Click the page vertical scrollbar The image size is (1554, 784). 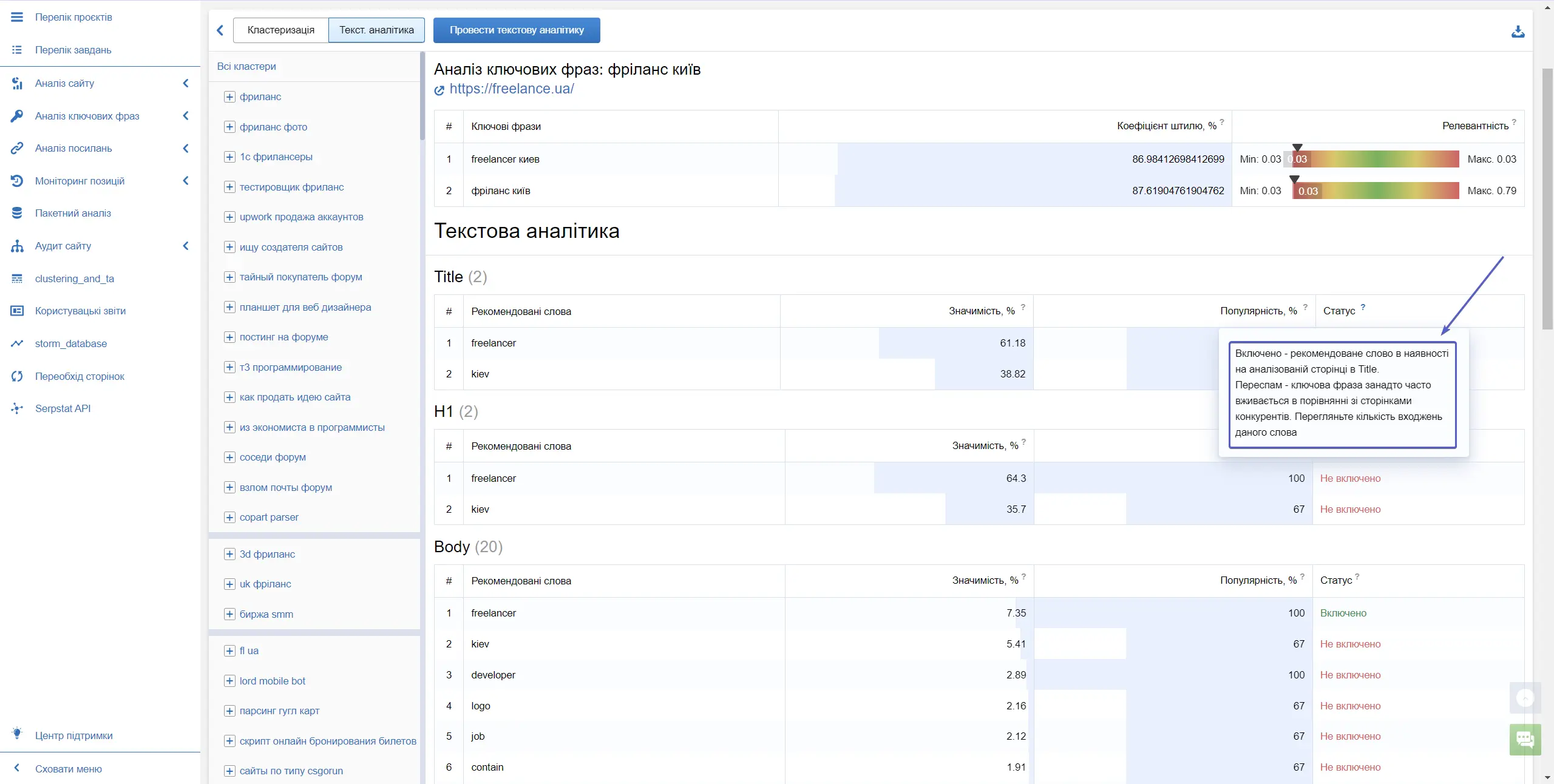(1547, 199)
